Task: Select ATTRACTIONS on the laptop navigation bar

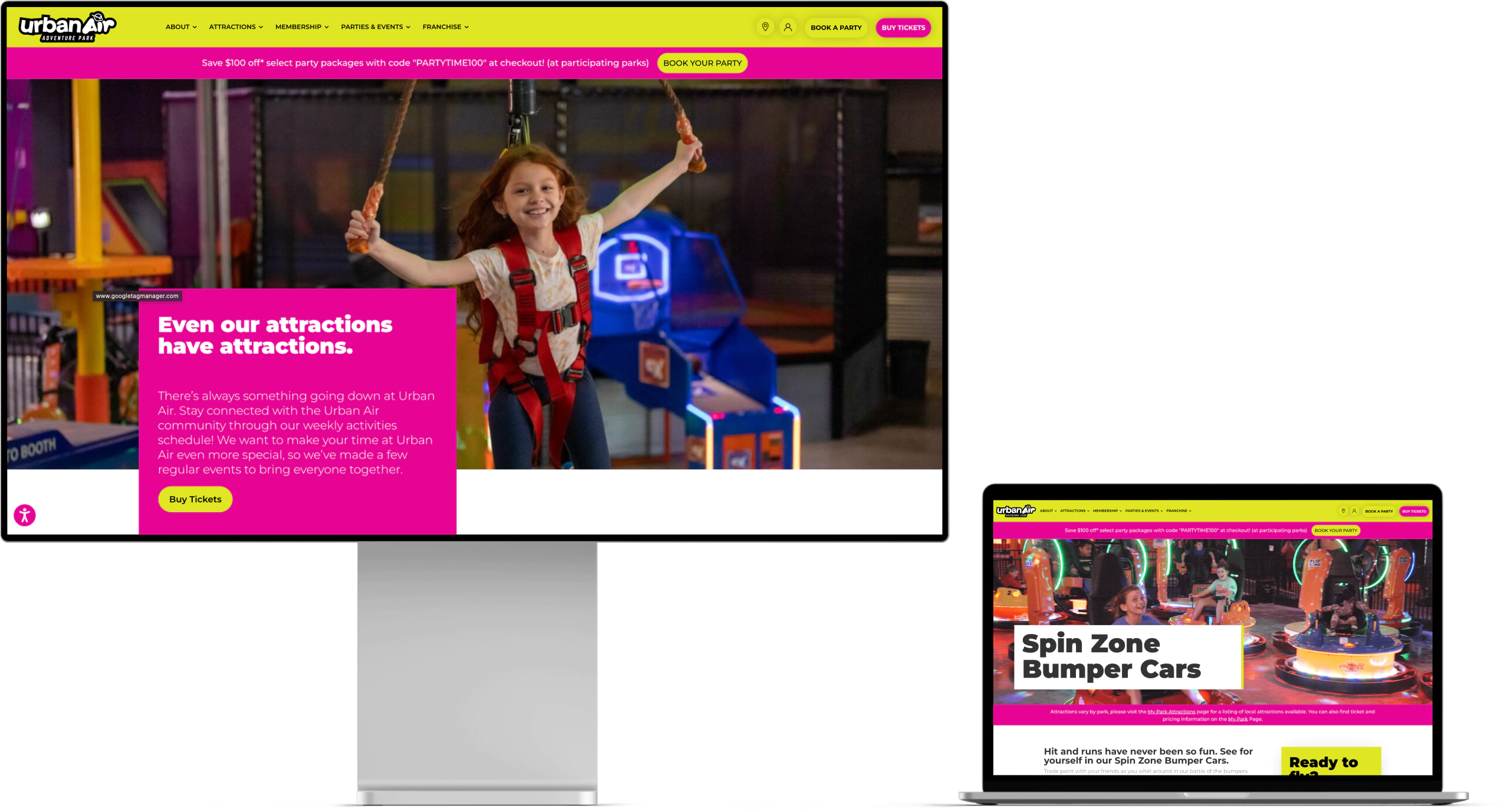Action: [1074, 511]
